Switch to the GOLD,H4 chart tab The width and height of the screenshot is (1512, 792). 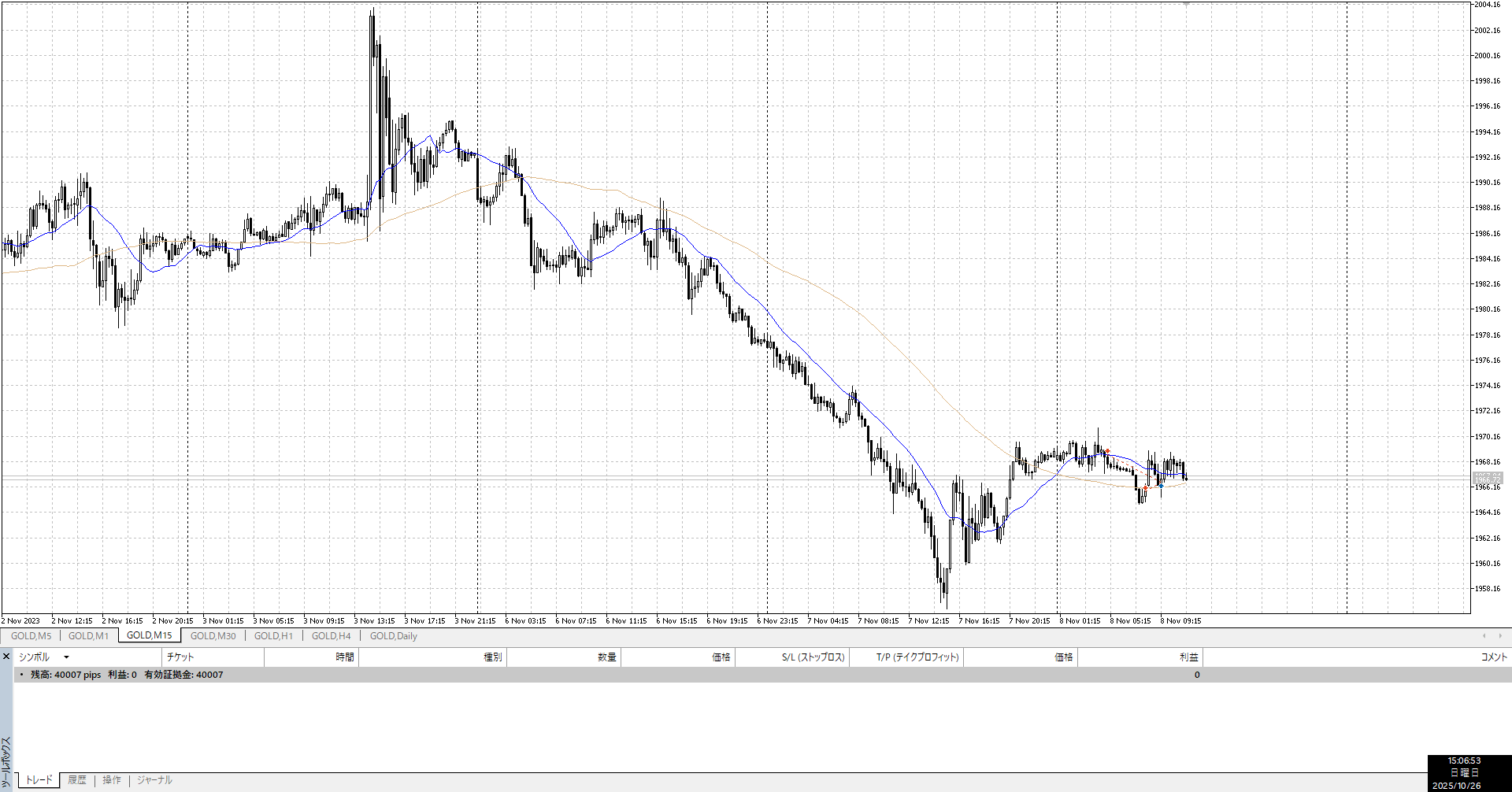(x=331, y=636)
